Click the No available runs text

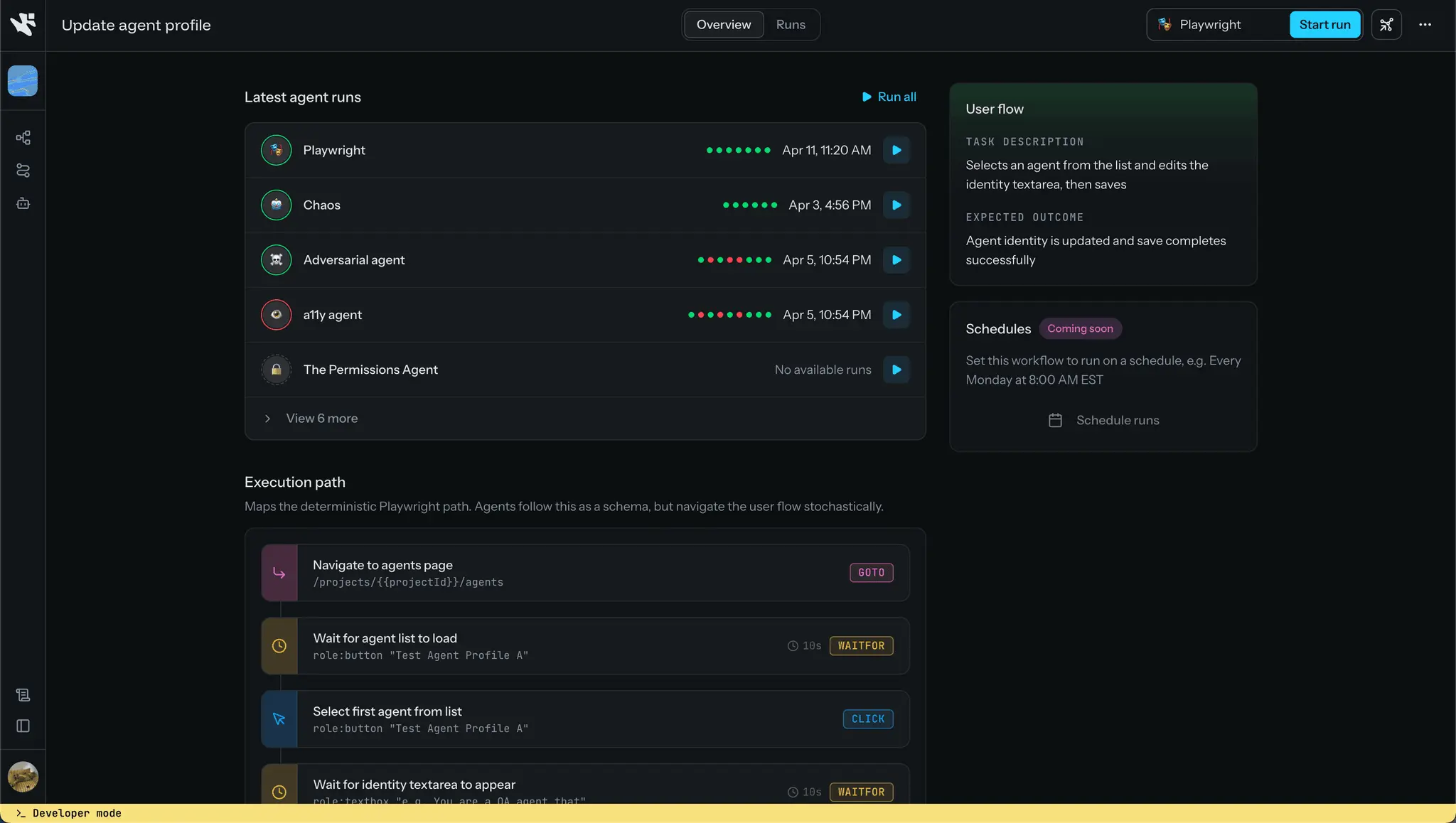823,370
